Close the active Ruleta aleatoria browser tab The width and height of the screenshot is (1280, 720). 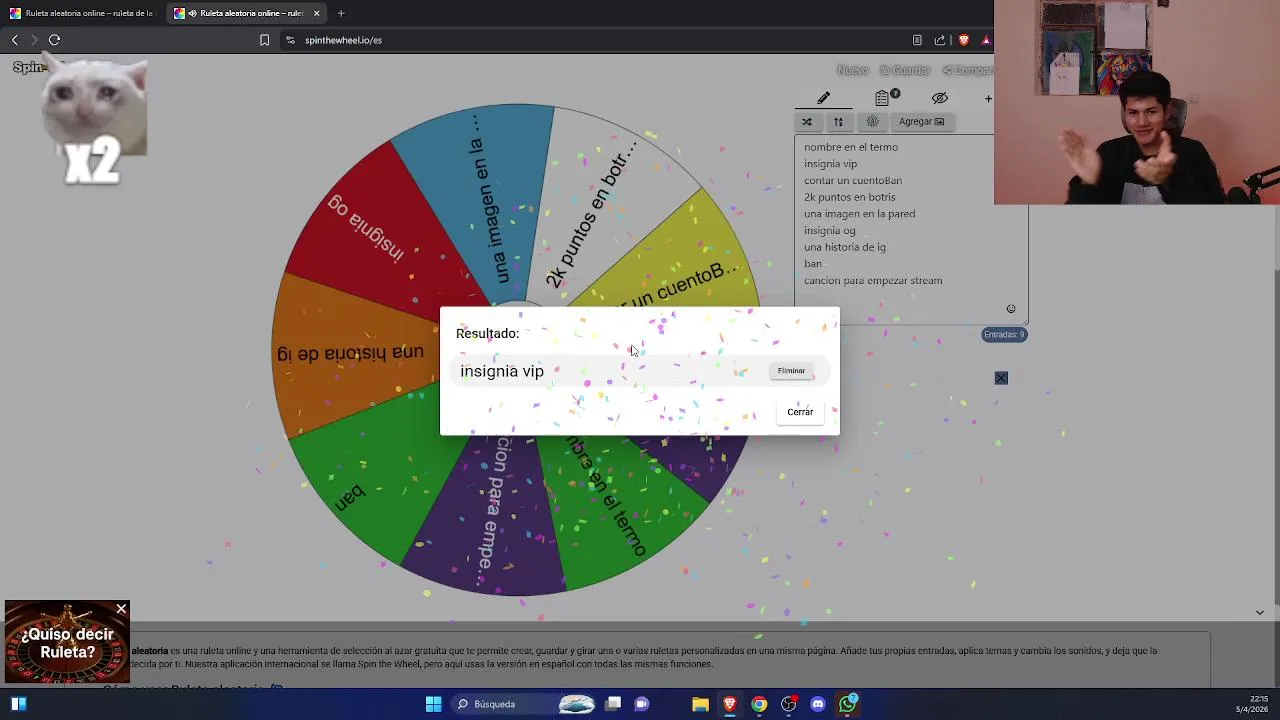pyautogui.click(x=316, y=13)
